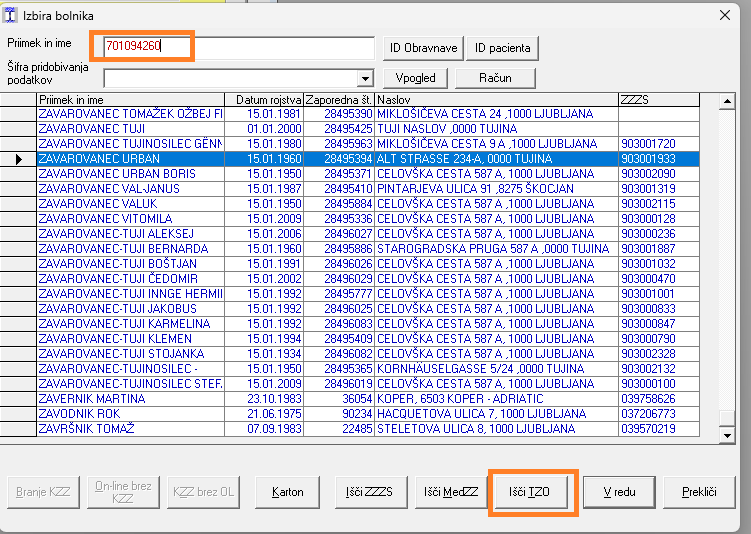Cancel with the Prekliči button

[699, 492]
